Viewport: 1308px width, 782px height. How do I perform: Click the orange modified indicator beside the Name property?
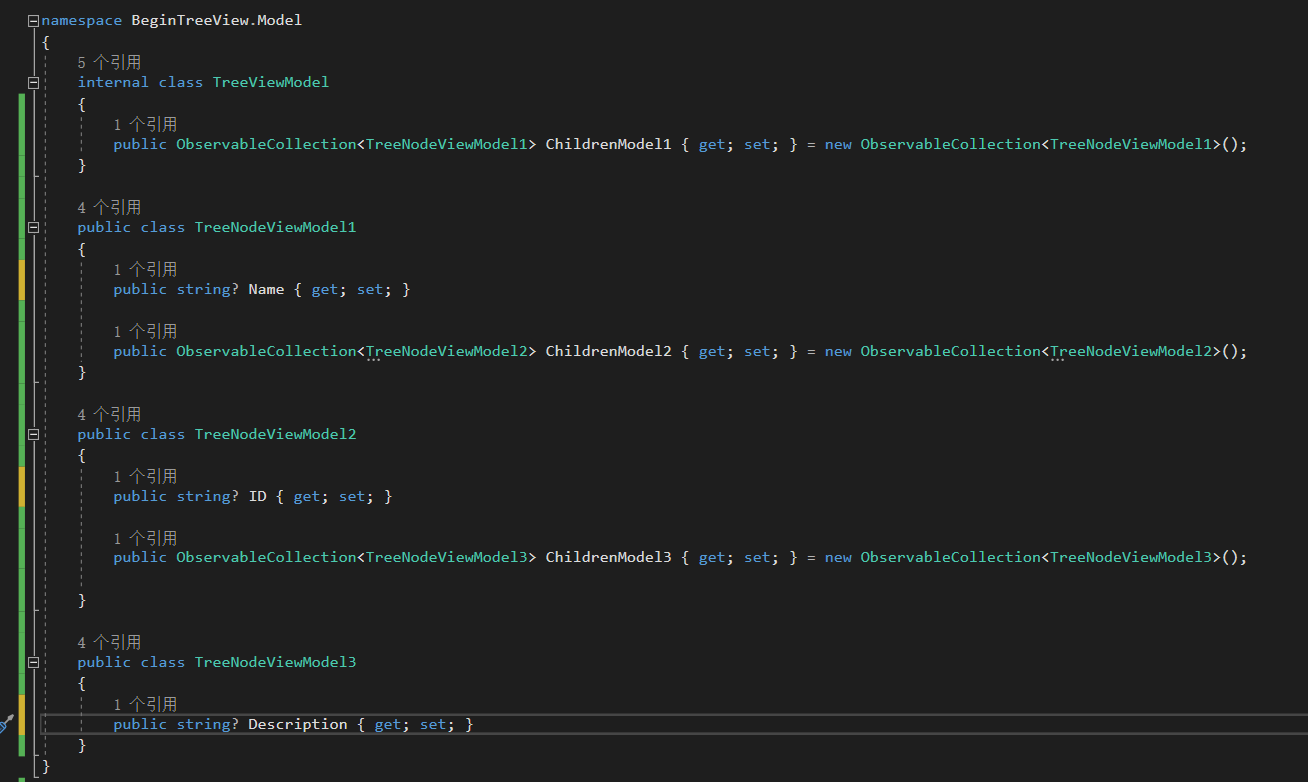19,280
